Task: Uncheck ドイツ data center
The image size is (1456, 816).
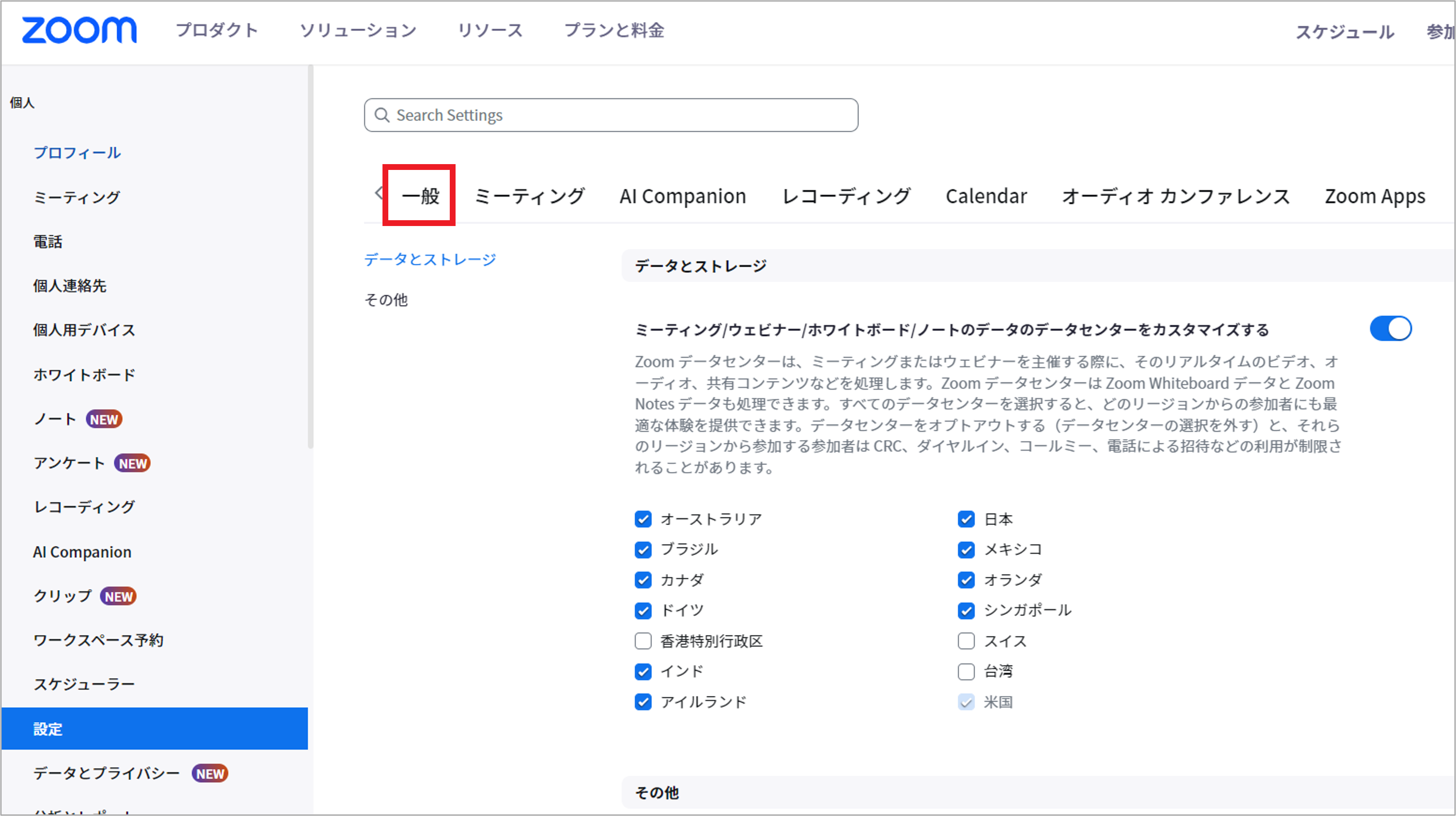Action: tap(643, 611)
